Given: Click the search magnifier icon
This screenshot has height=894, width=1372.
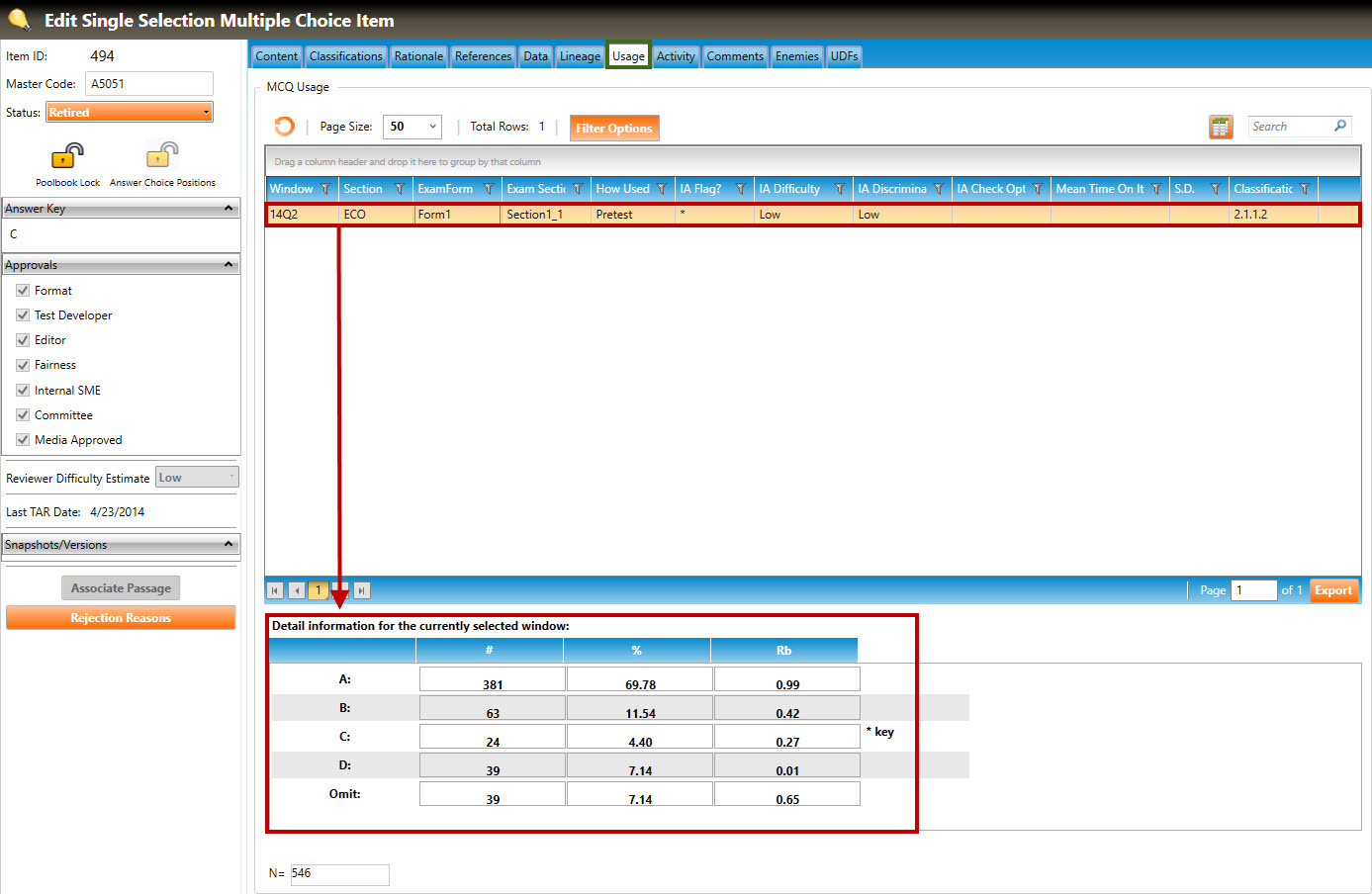Looking at the screenshot, I should pos(1340,126).
